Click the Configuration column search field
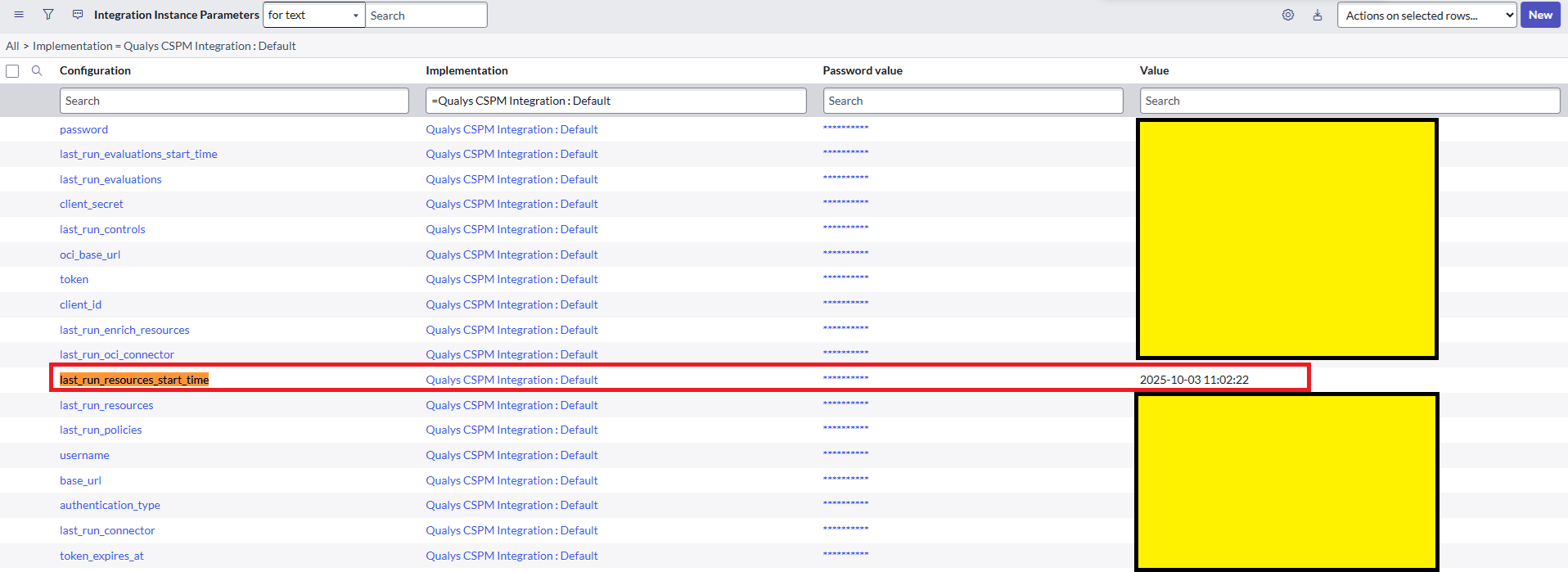The image size is (1568, 572). point(234,101)
